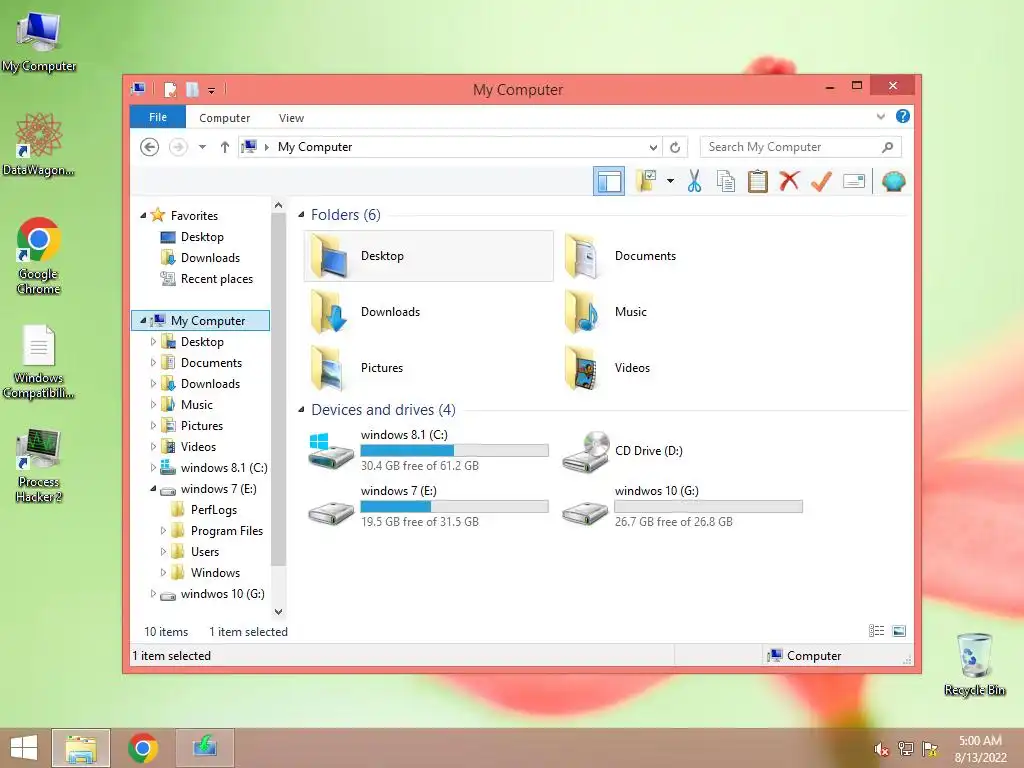This screenshot has height=768, width=1024.
Task: Collapse the Favorites tree group
Action: point(143,216)
